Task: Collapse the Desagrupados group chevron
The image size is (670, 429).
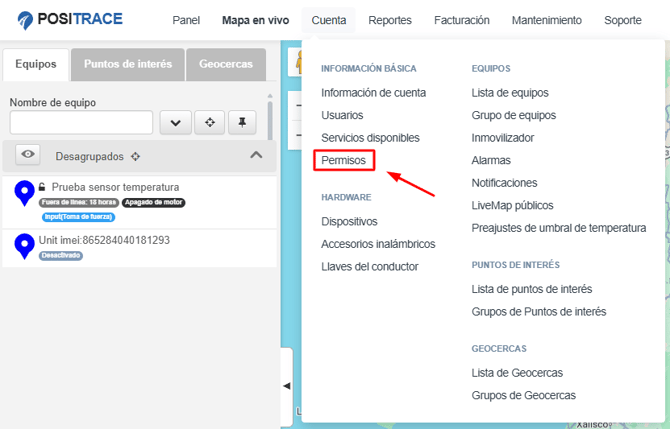Action: pos(256,155)
